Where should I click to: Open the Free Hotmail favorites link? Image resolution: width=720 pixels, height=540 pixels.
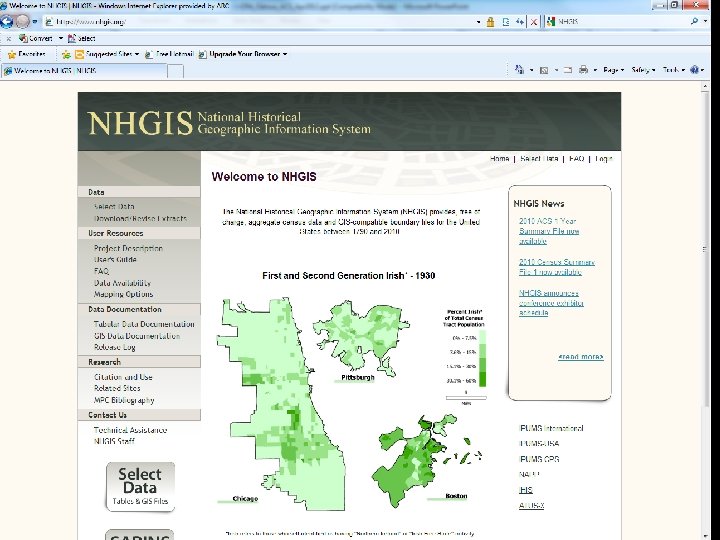(169, 54)
